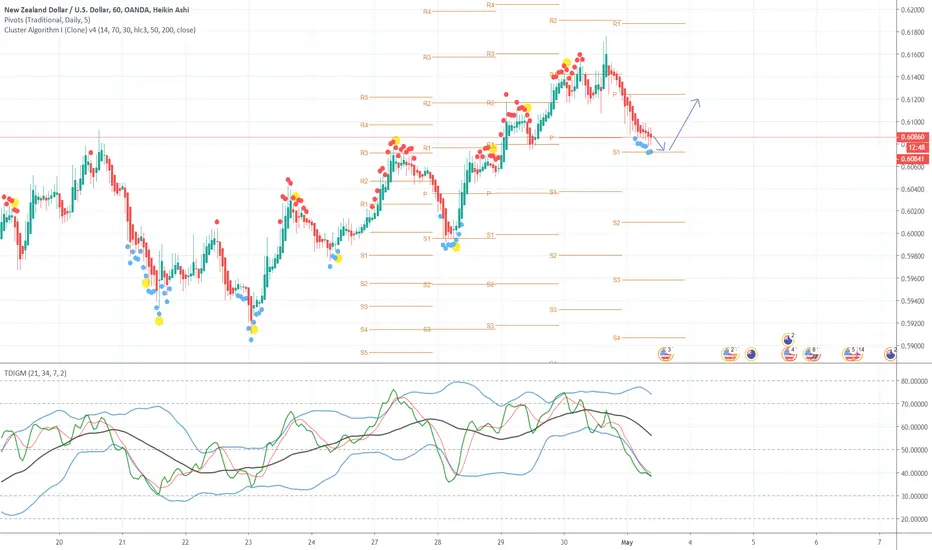Click the US event icon marked 4
Screen dimensions: 932x550
(x=789, y=354)
